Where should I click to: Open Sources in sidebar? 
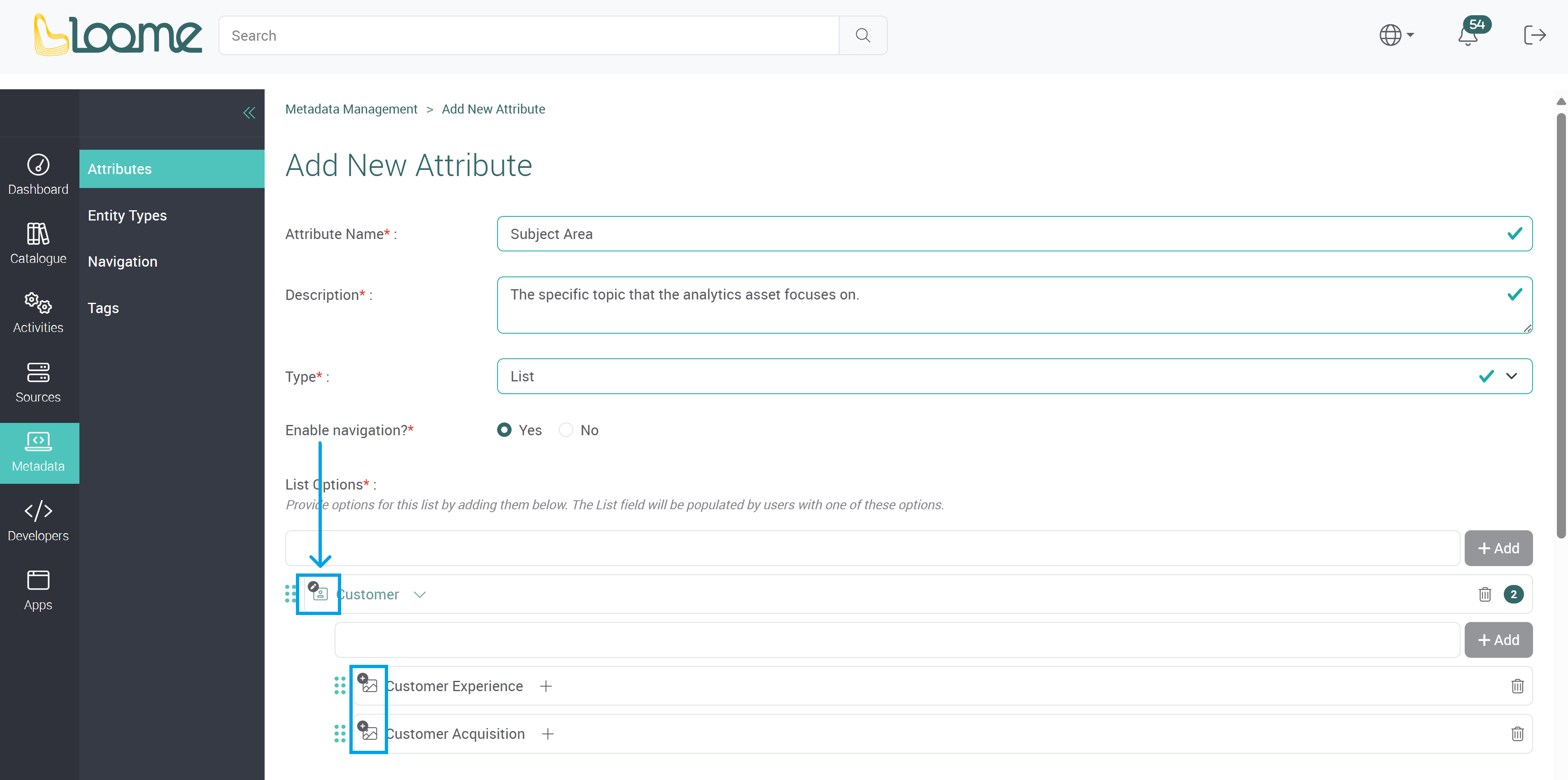tap(38, 383)
